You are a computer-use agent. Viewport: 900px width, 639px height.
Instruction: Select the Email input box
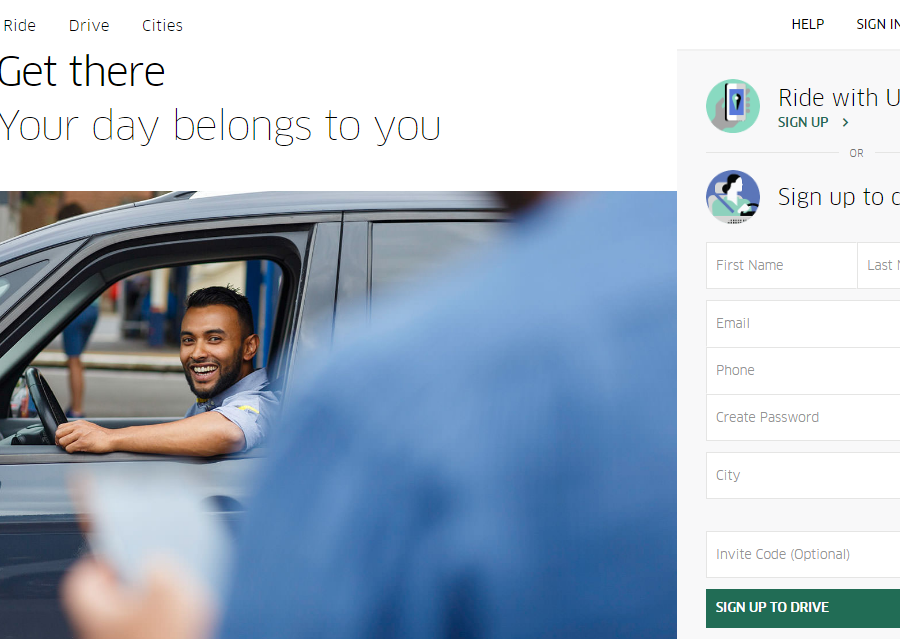tap(803, 323)
